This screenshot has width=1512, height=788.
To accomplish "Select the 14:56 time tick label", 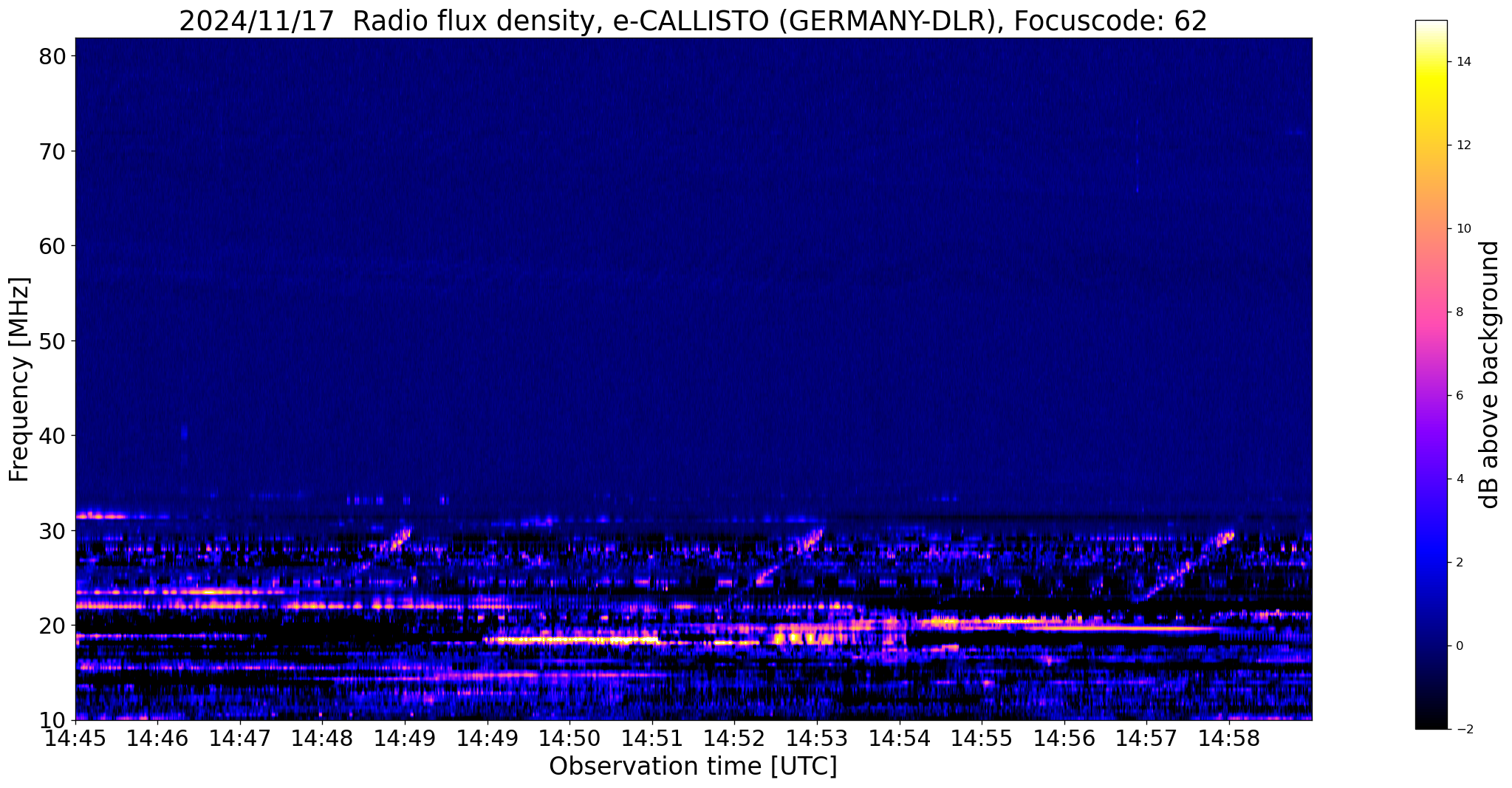I will 1064,739.
